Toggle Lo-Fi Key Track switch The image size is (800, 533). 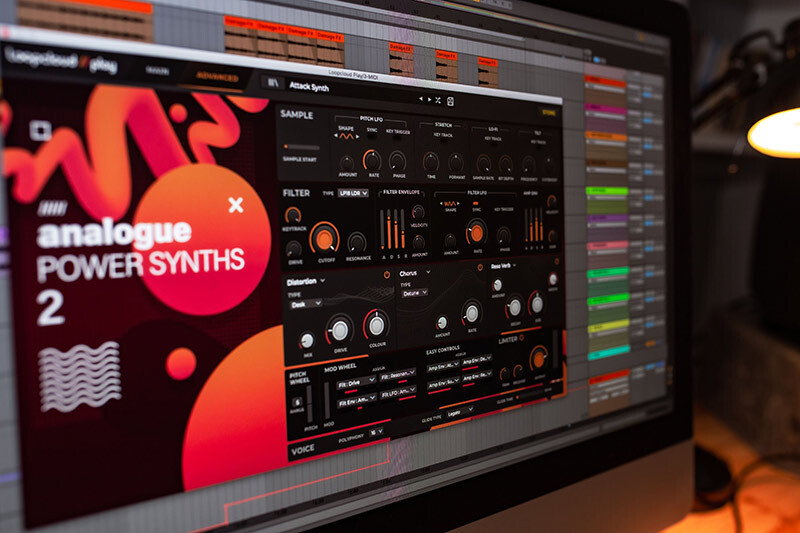(493, 144)
